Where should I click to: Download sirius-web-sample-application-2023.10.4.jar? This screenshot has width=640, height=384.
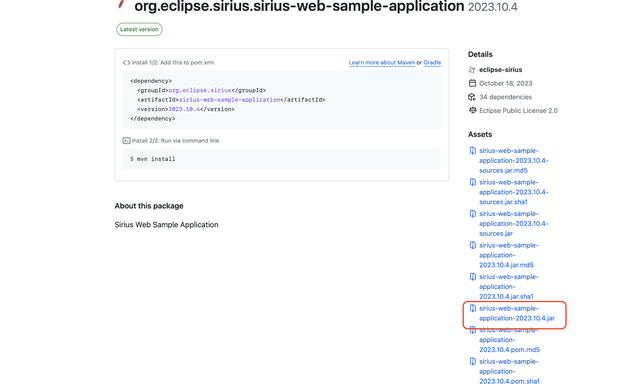[x=517, y=313]
